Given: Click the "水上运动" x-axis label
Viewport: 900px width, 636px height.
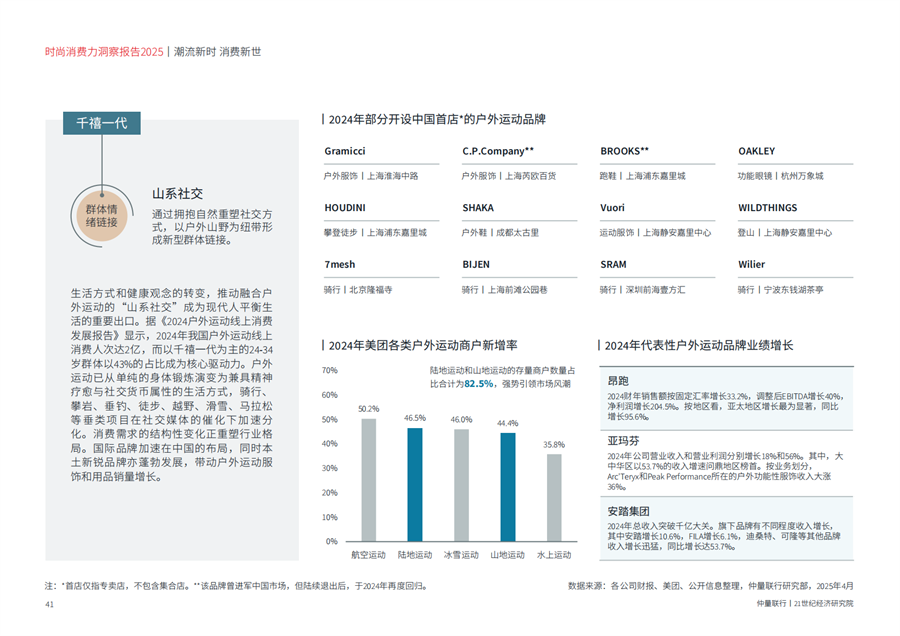Looking at the screenshot, I should click(x=554, y=555).
